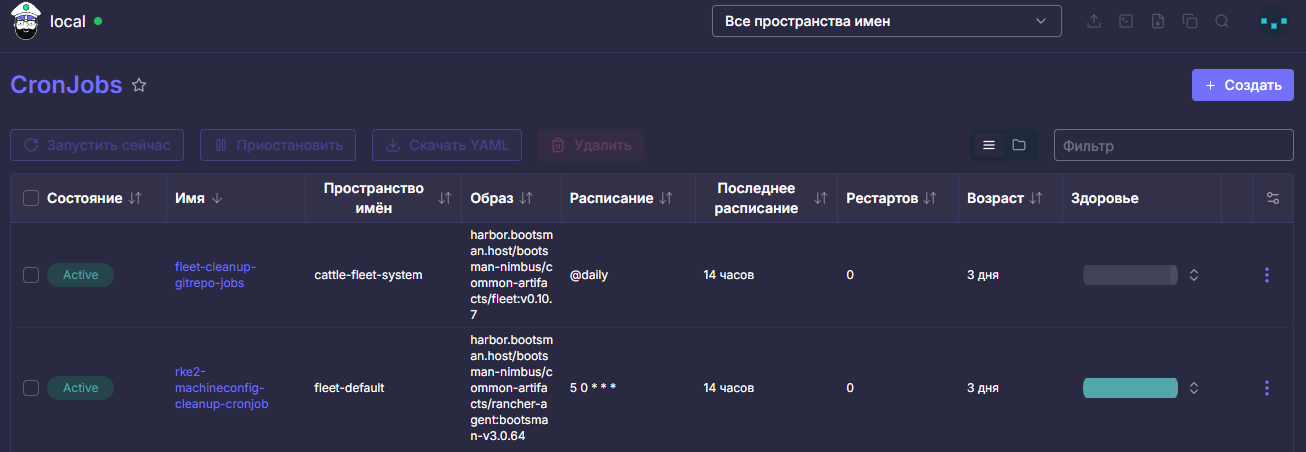
Task: Sort by Пространство имён column arrows
Action: 446,199
